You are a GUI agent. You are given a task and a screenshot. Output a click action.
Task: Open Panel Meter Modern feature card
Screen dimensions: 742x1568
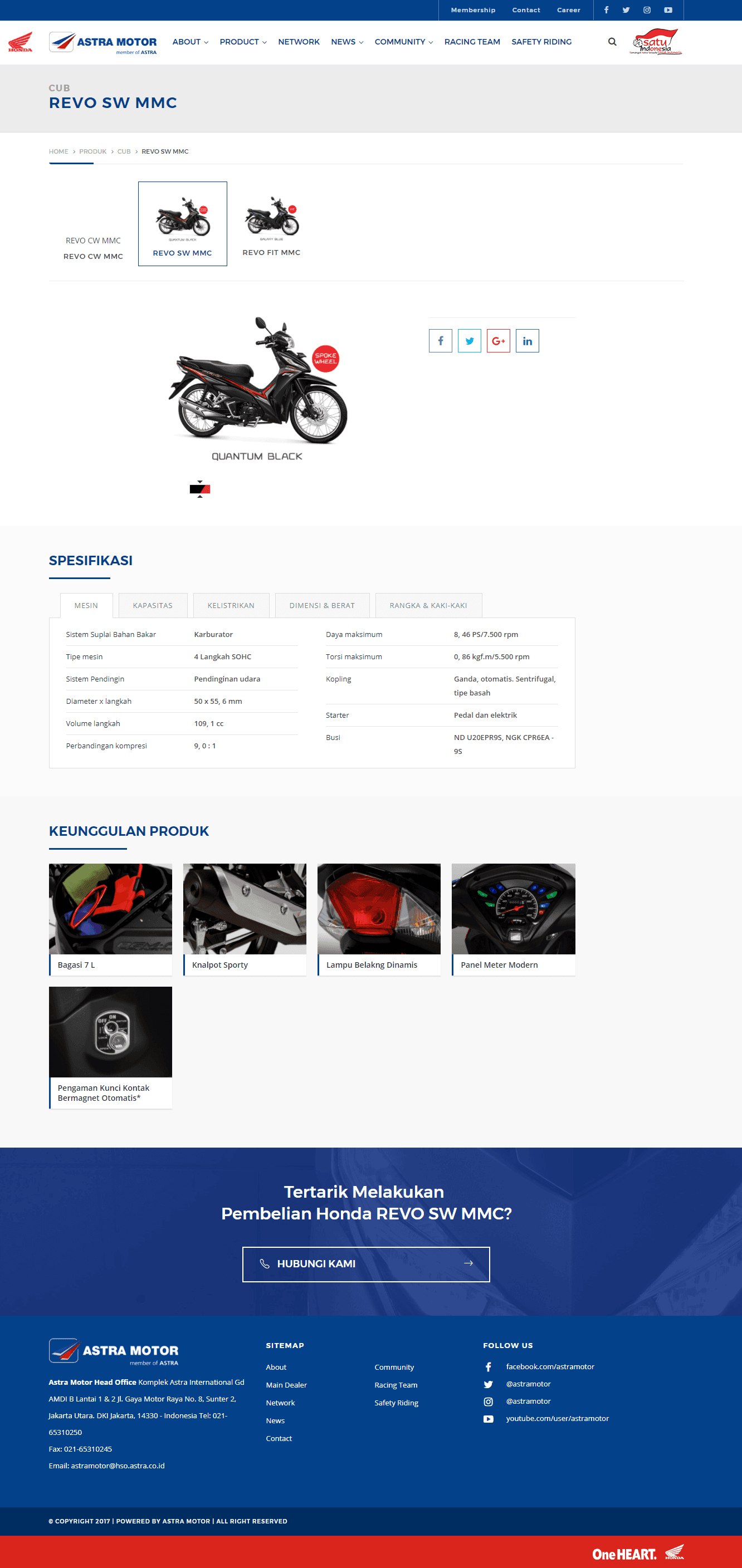coord(514,919)
